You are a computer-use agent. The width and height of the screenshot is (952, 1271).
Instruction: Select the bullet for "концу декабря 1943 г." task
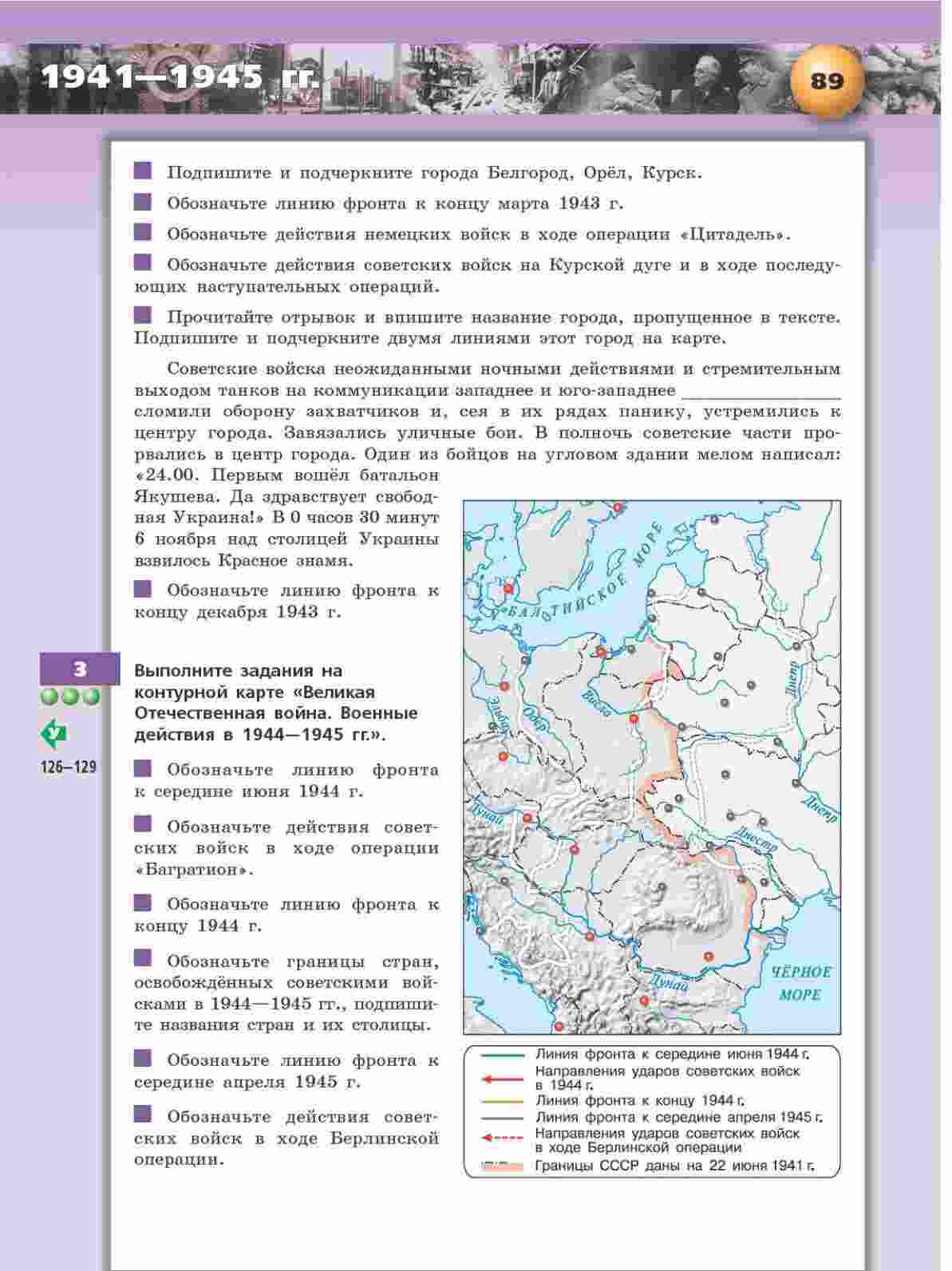point(143,589)
